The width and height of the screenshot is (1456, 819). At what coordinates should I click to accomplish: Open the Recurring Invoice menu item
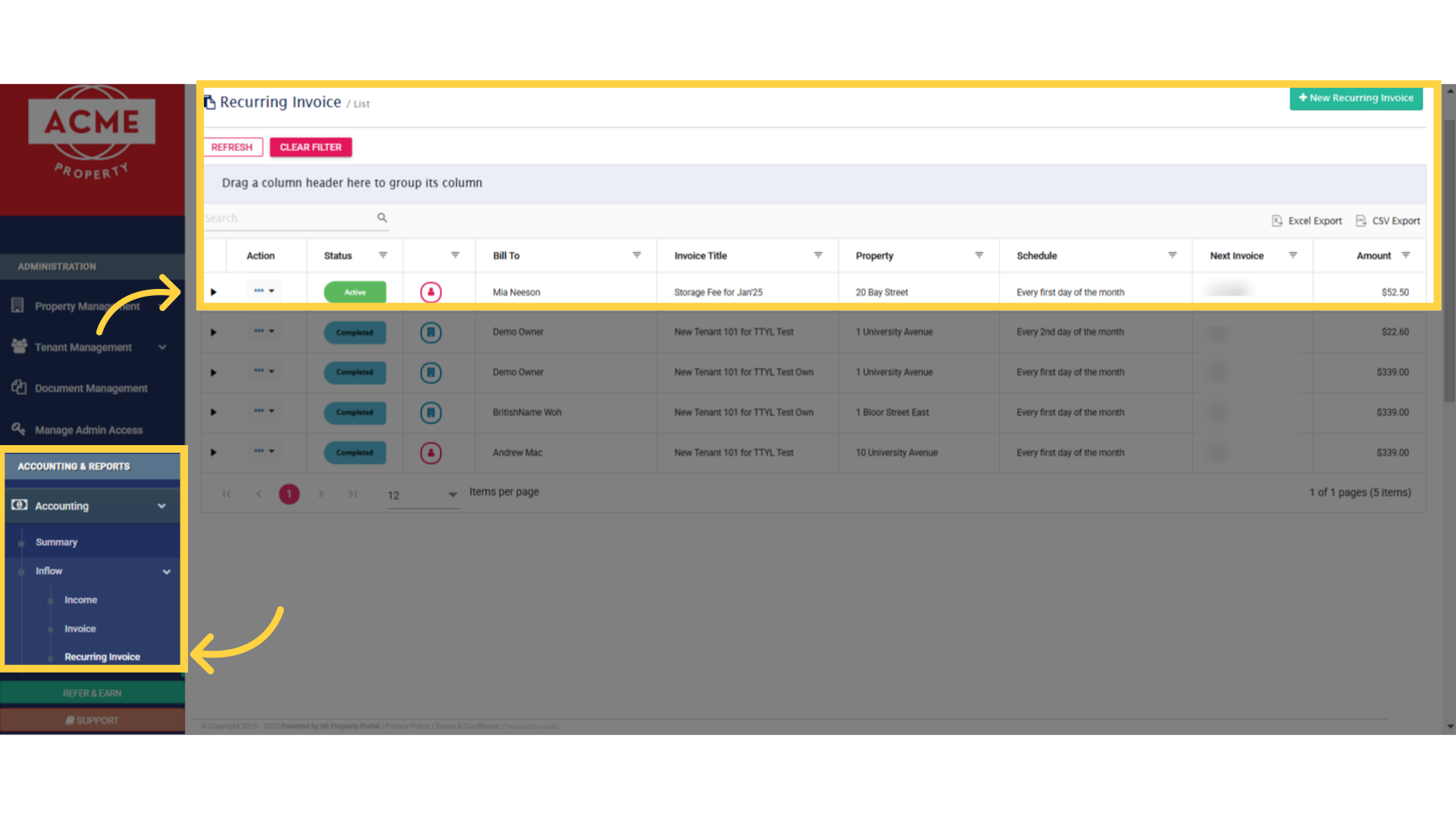click(102, 657)
